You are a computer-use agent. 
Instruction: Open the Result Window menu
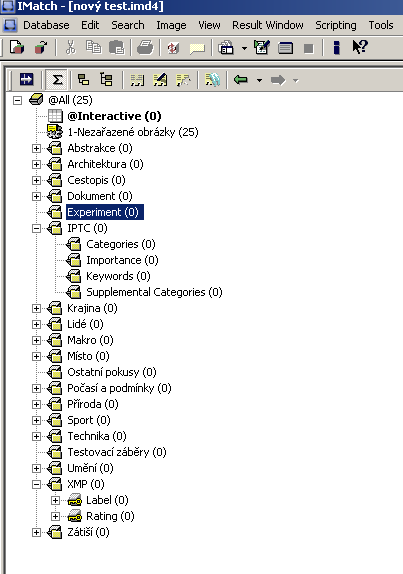click(x=268, y=25)
